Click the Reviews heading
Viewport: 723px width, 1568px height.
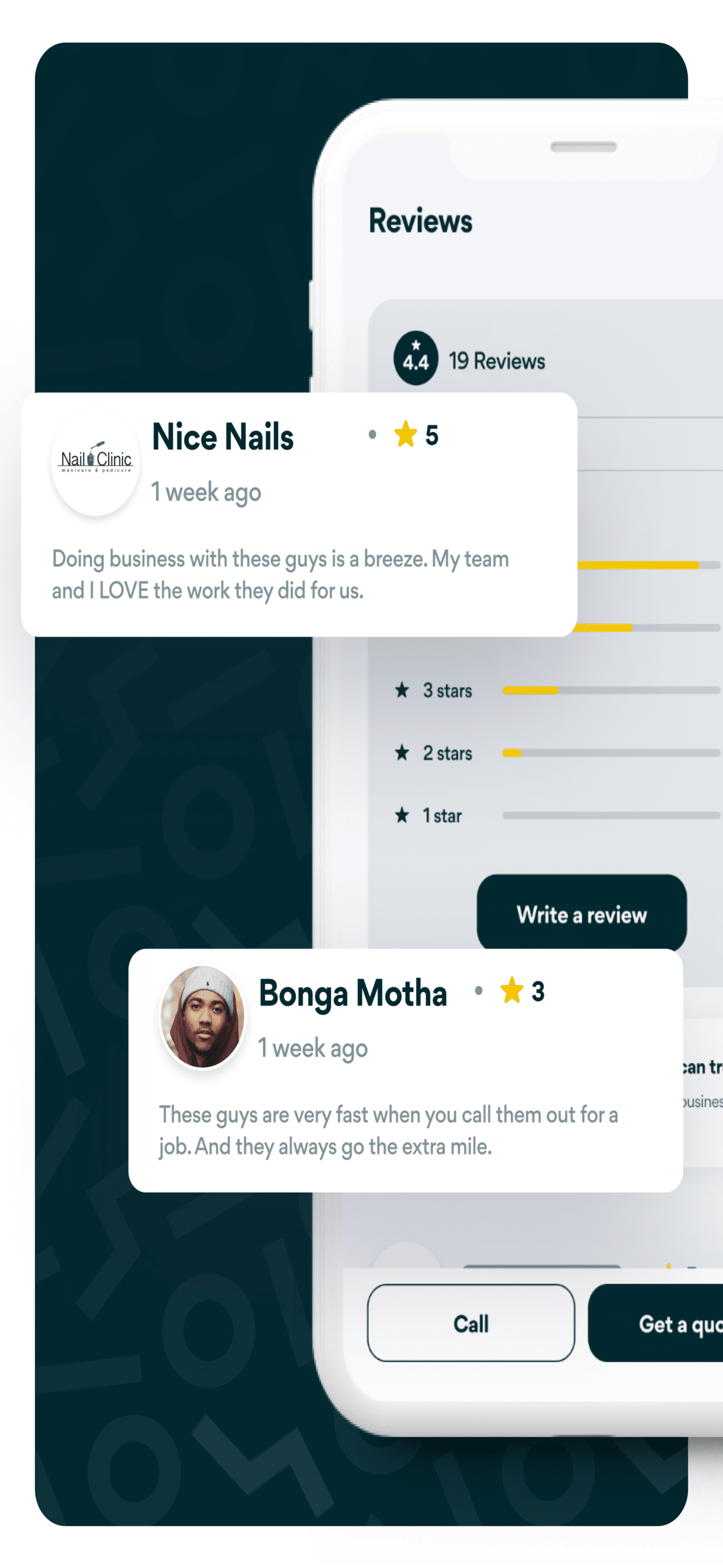tap(420, 220)
